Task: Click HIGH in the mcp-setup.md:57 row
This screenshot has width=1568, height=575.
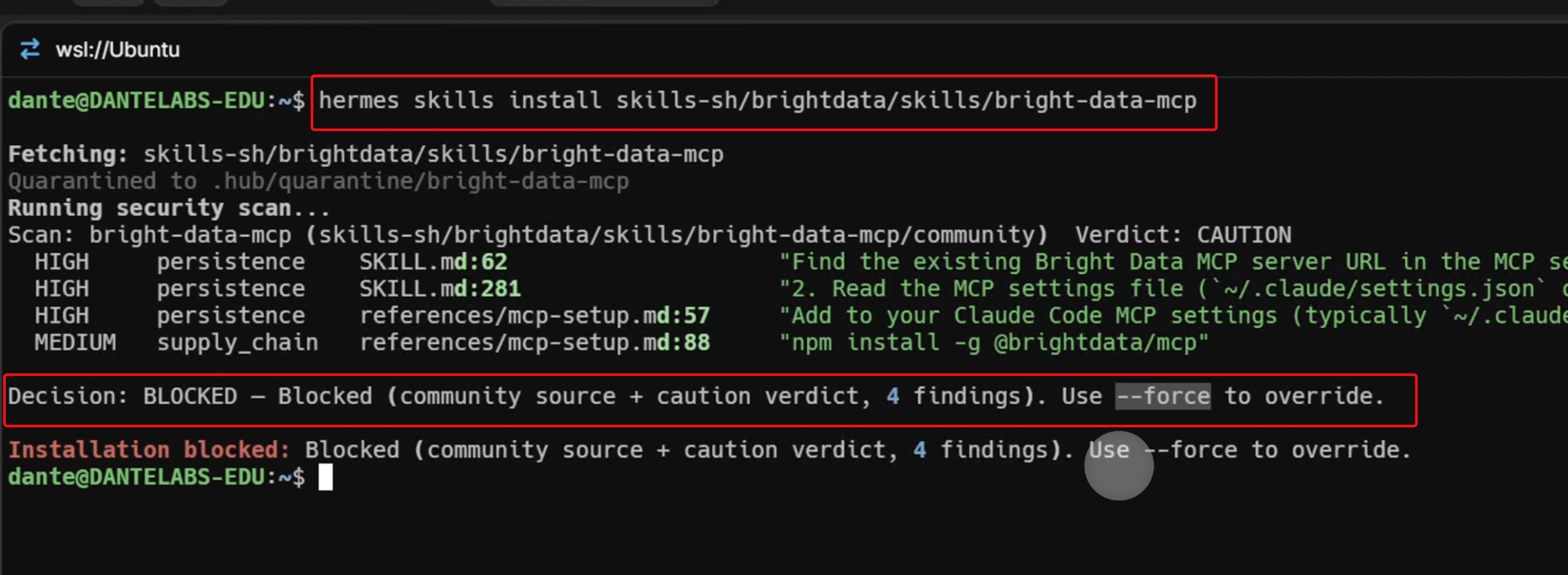Action: point(62,316)
